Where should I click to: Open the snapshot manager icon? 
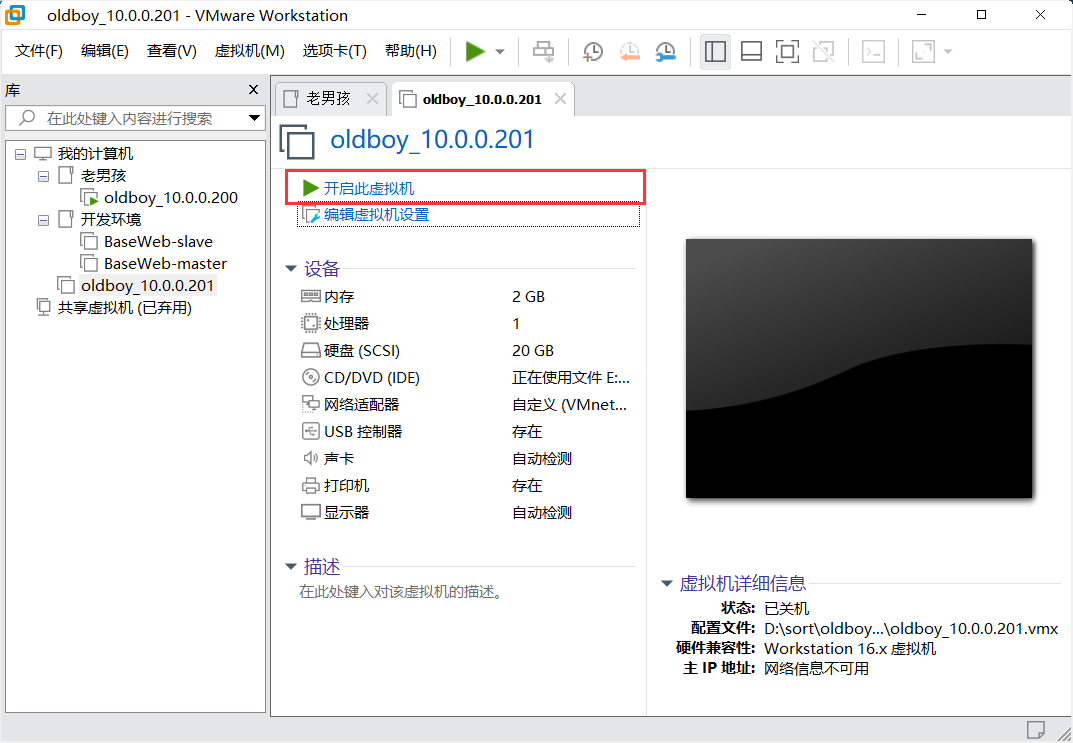pyautogui.click(x=665, y=51)
